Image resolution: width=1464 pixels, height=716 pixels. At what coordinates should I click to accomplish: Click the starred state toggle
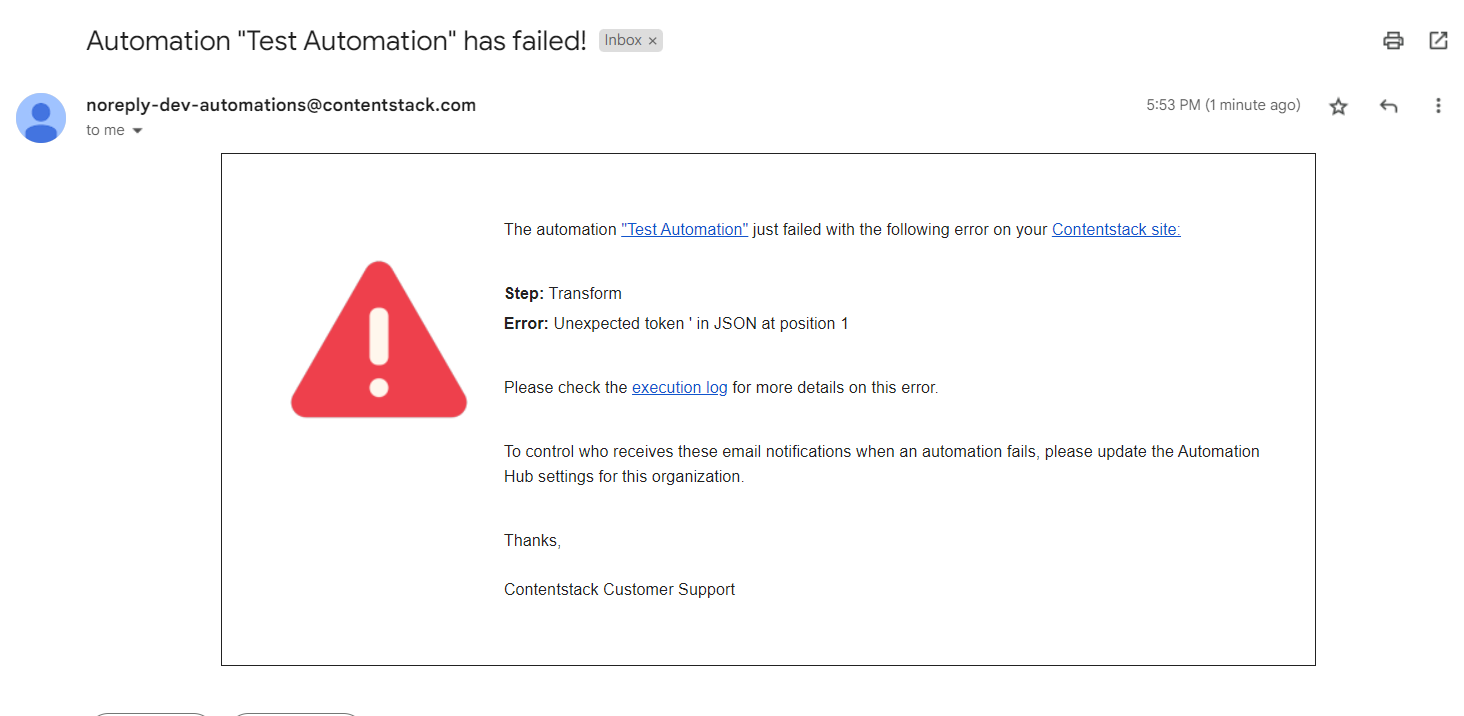pos(1338,105)
